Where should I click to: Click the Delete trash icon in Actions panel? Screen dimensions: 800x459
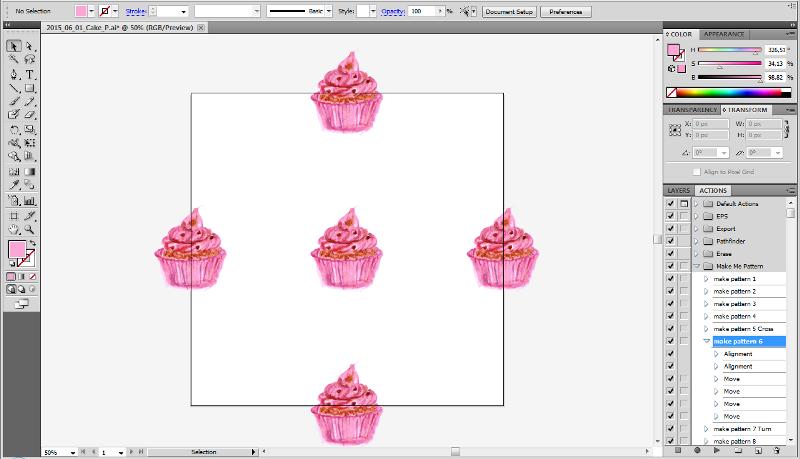(x=777, y=450)
